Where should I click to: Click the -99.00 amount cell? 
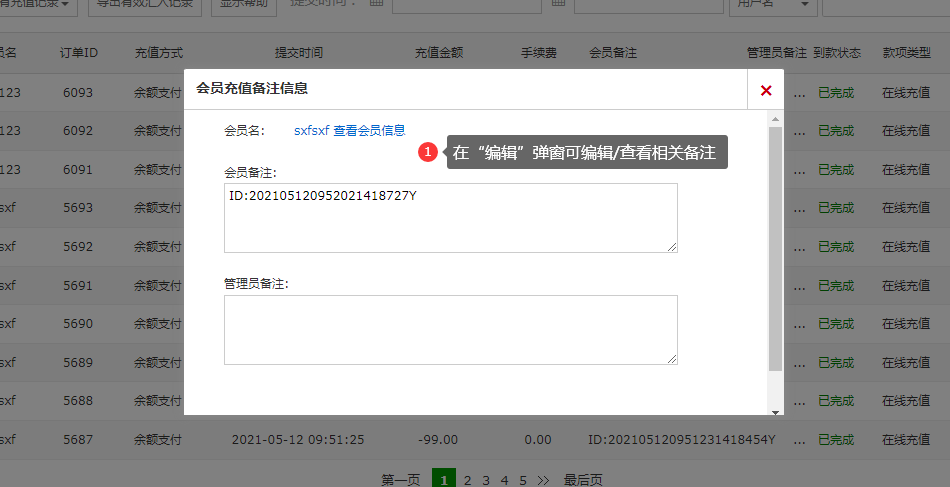point(438,439)
